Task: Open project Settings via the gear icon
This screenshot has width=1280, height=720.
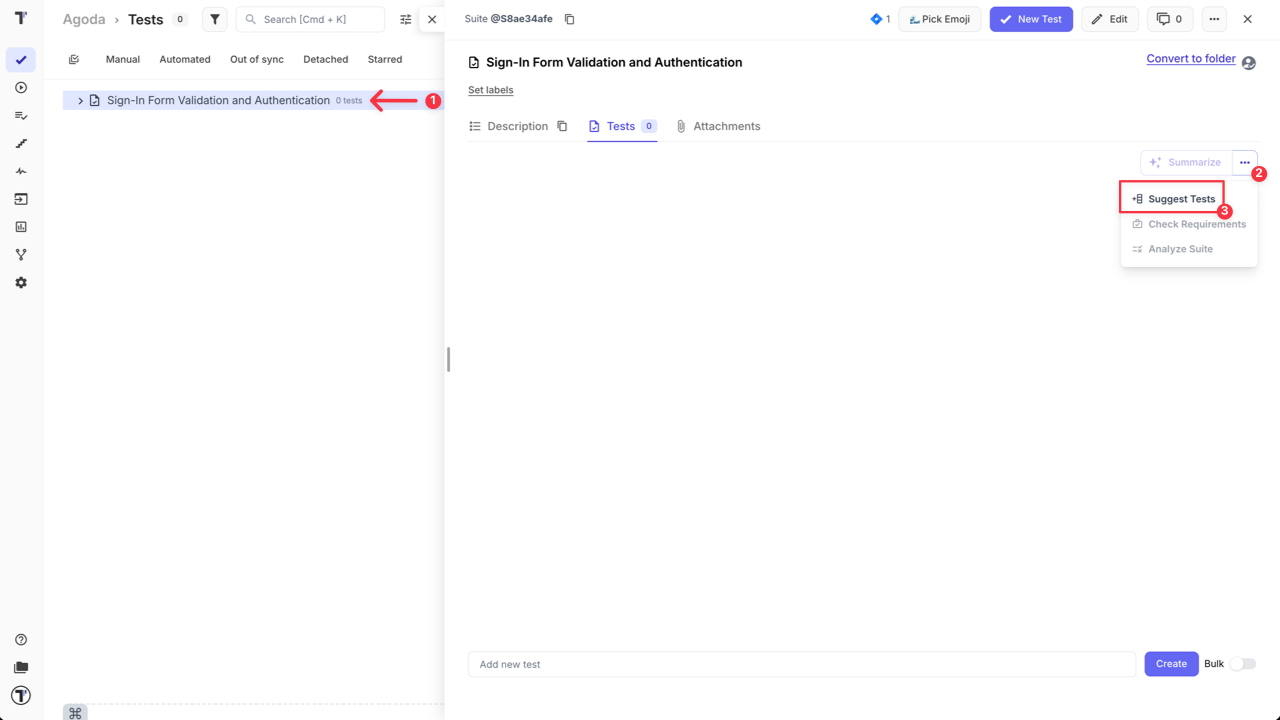Action: [x=21, y=282]
